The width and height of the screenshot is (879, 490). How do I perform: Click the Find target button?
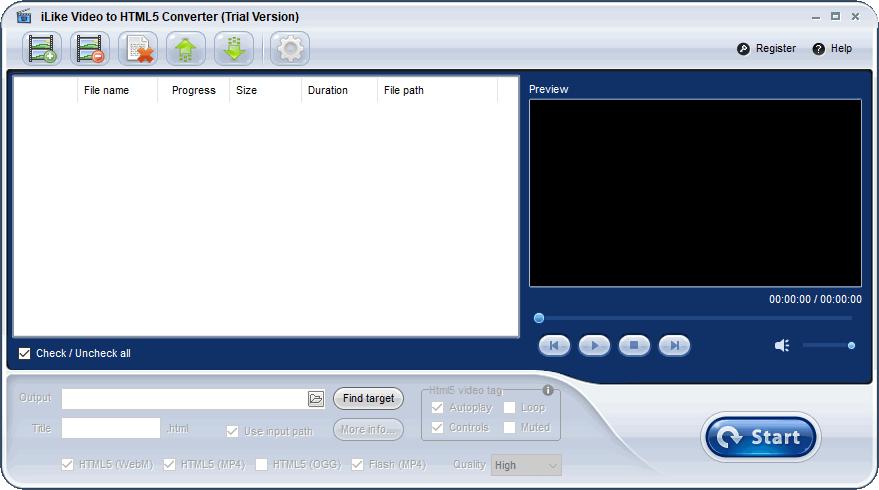click(368, 399)
